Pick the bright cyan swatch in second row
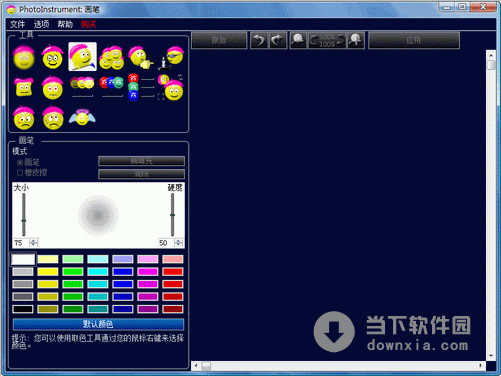 (98, 272)
